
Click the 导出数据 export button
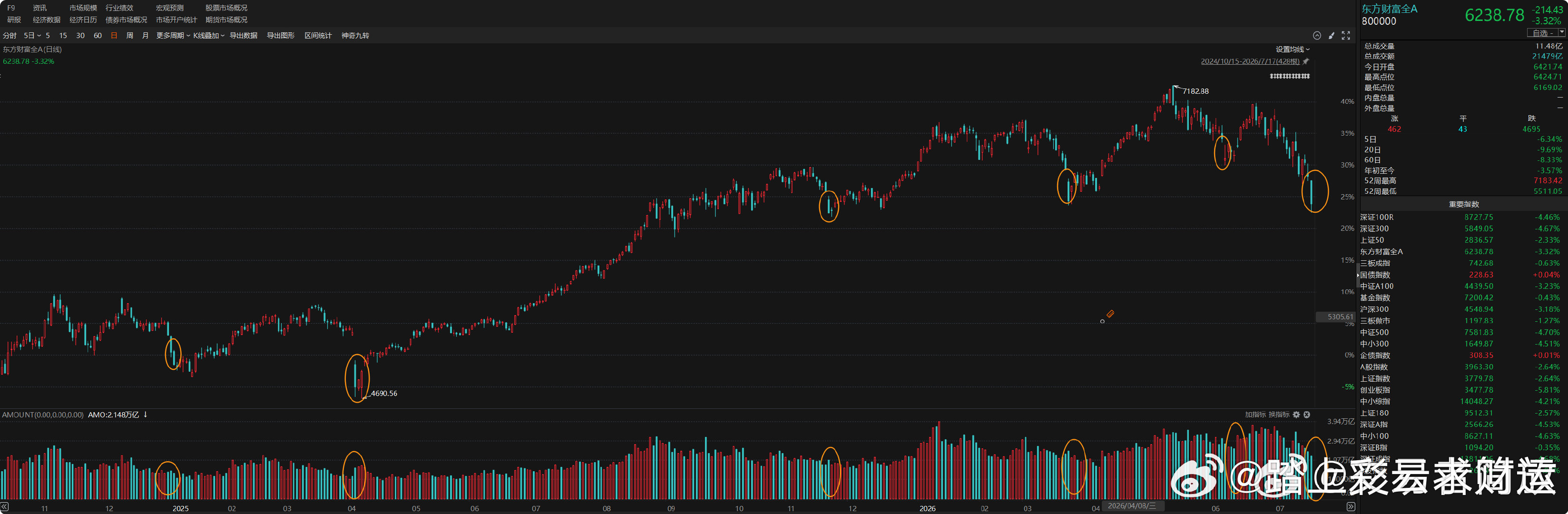(244, 36)
